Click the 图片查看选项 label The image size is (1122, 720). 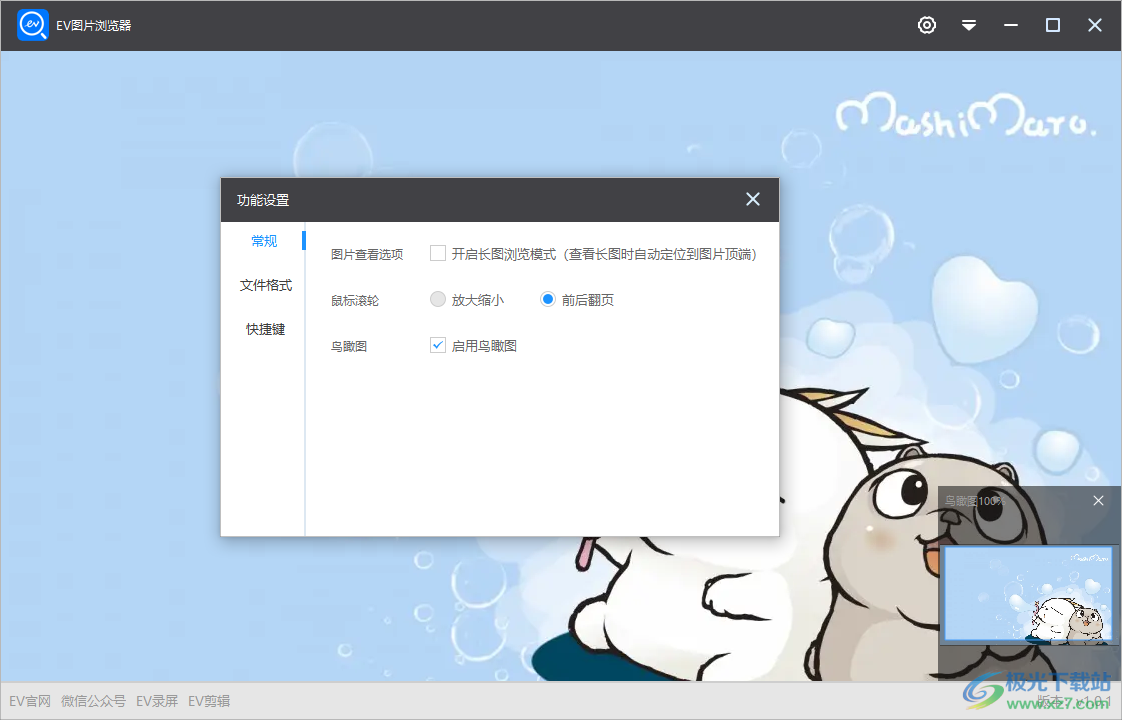click(x=367, y=254)
